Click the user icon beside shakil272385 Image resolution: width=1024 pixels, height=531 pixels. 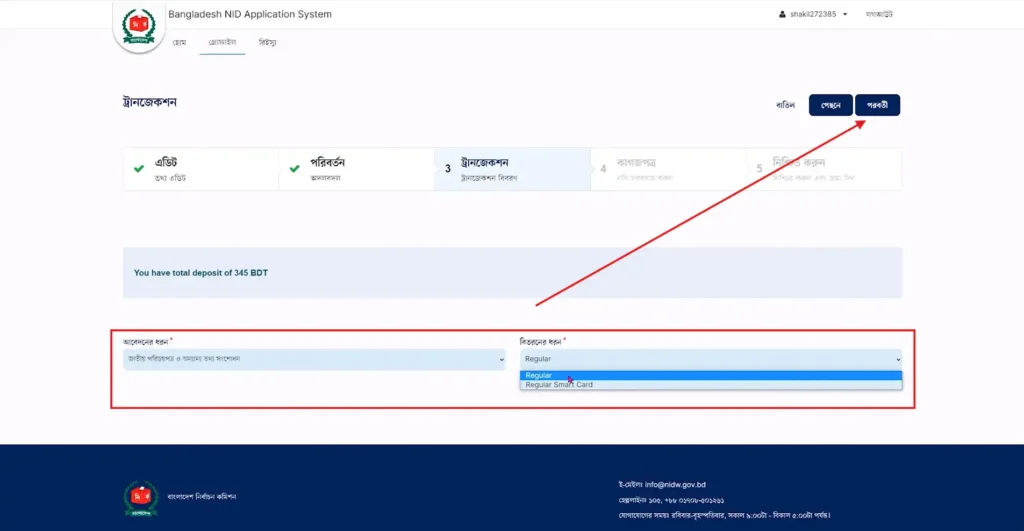782,14
